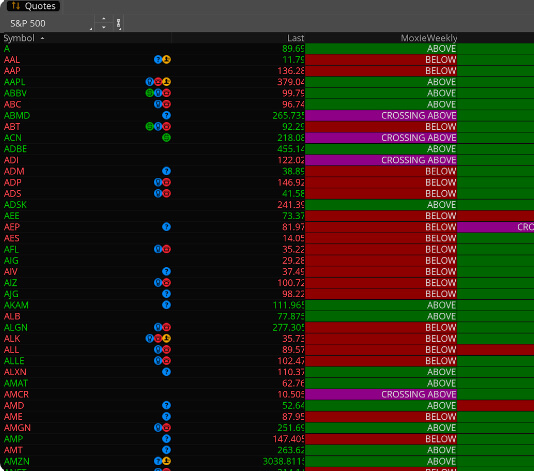Click the purple cell beside AEP's BELOW
The width and height of the screenshot is (534, 471).
coord(496,227)
